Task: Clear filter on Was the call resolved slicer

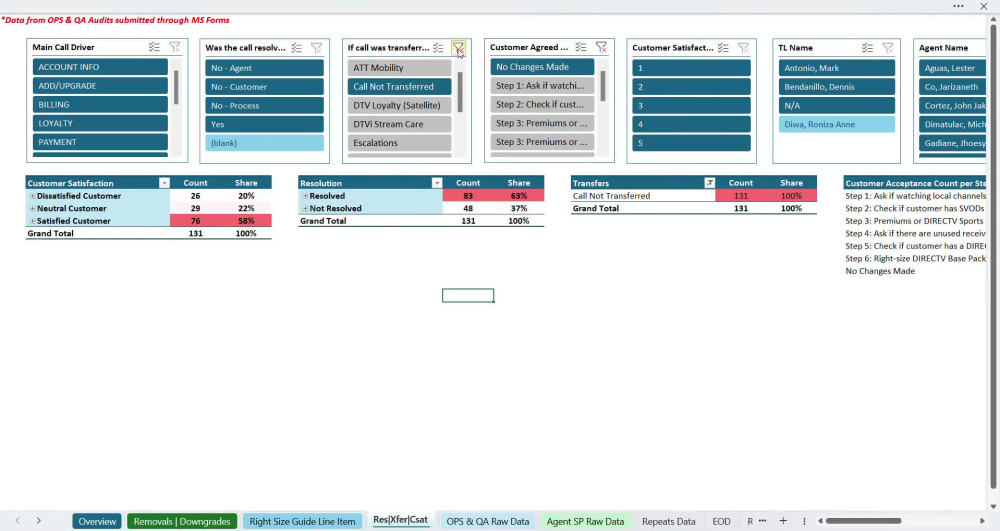Action: point(316,48)
